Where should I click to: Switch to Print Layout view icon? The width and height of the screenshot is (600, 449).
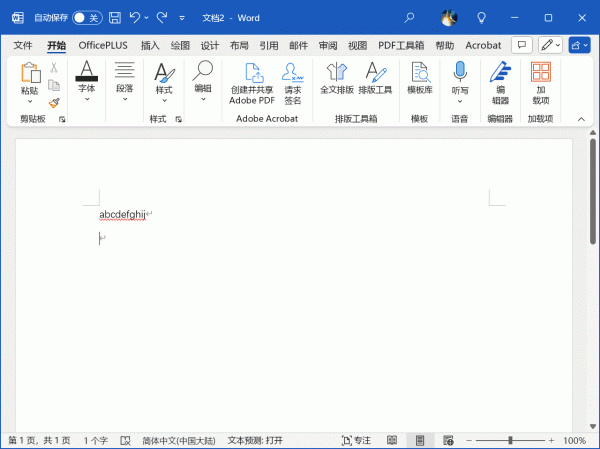[x=420, y=441]
